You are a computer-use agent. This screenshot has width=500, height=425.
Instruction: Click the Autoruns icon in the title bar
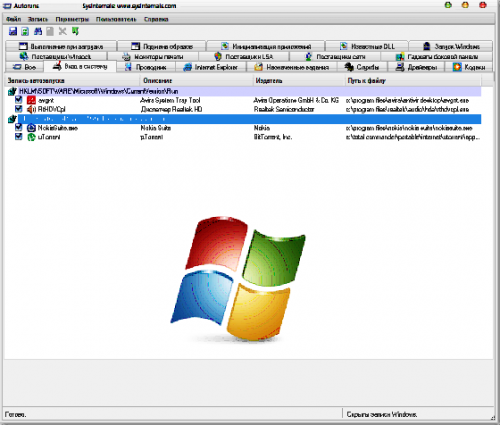coord(7,6)
